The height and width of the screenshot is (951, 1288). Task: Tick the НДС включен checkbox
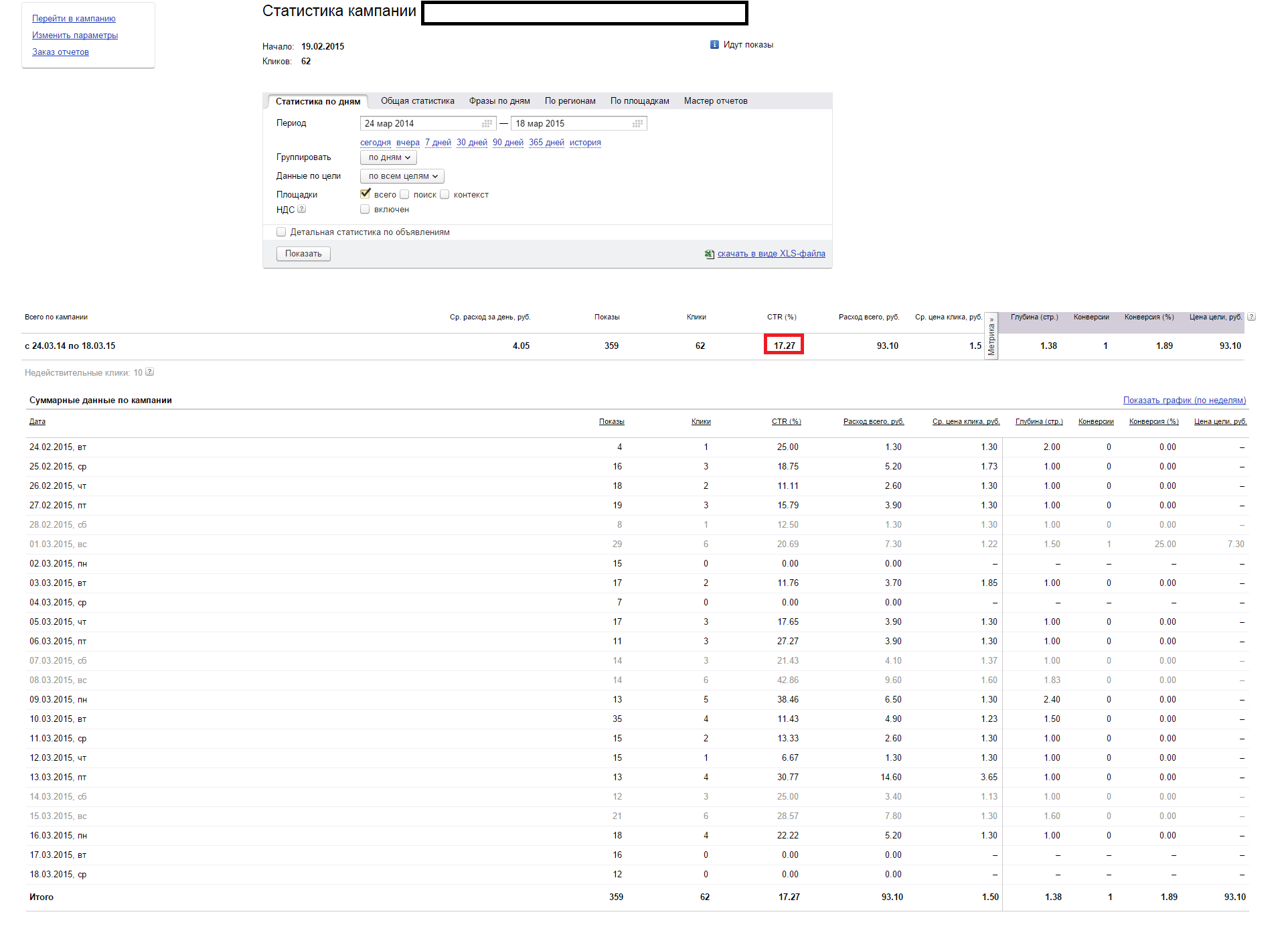(x=365, y=210)
